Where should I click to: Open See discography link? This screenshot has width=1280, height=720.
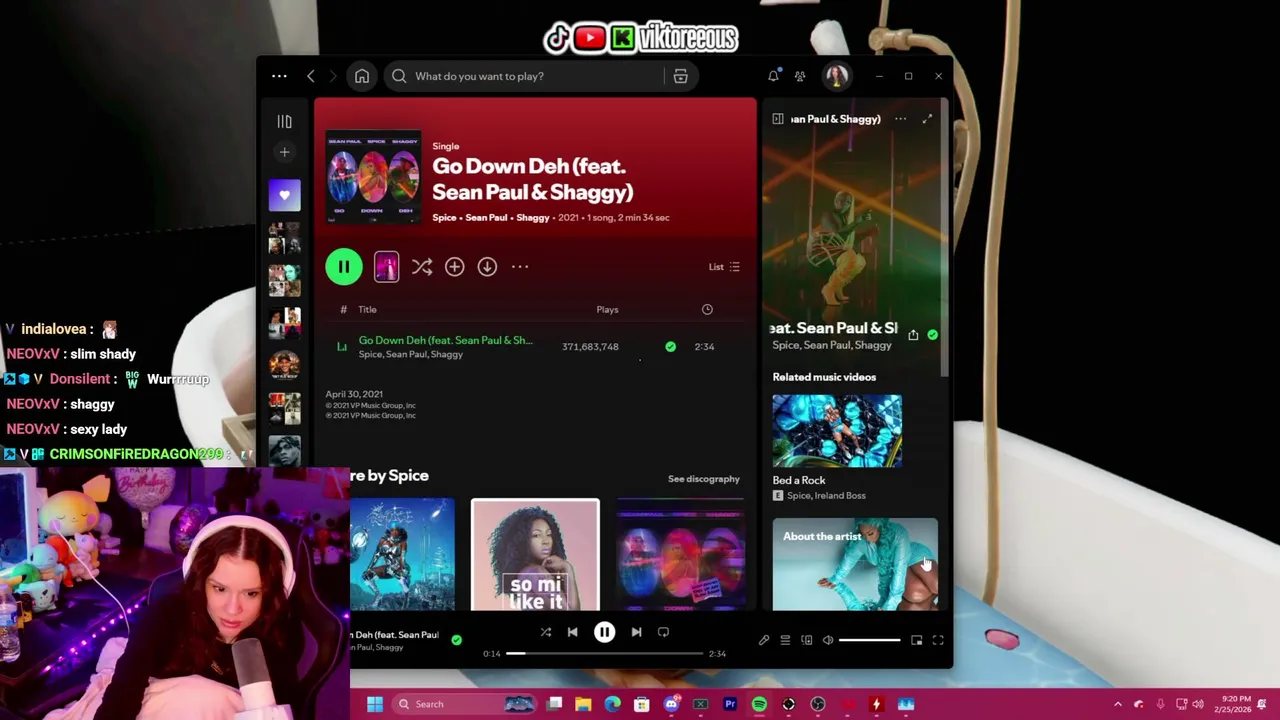click(x=704, y=479)
